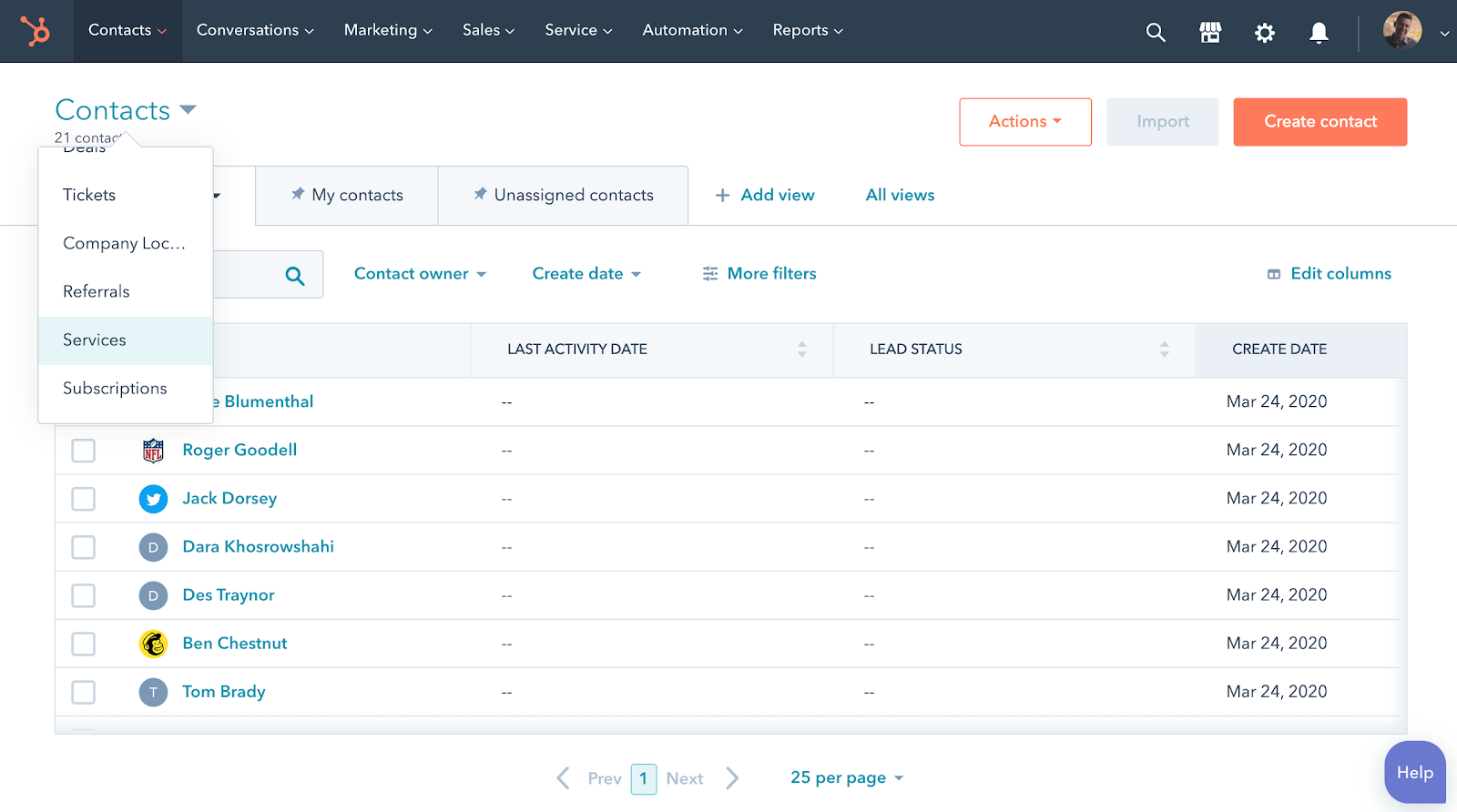The image size is (1457, 812).
Task: Open Jack Dorsey's contact record
Action: click(229, 498)
